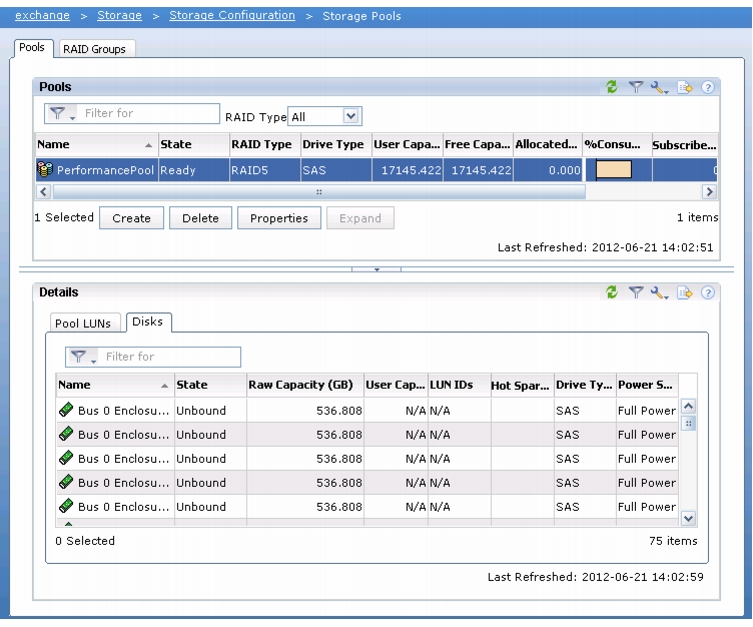The width and height of the screenshot is (753, 627).
Task: Click Disks table scroll up arrow
Action: (x=688, y=406)
